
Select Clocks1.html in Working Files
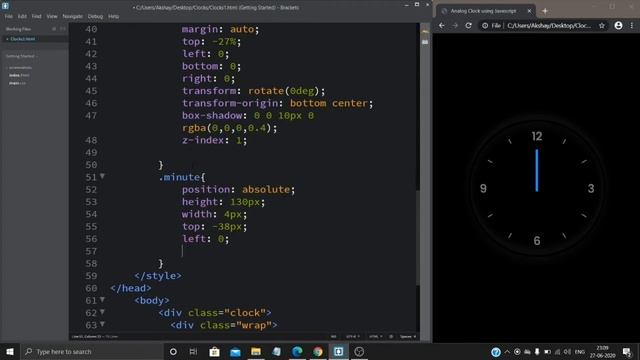(23, 39)
